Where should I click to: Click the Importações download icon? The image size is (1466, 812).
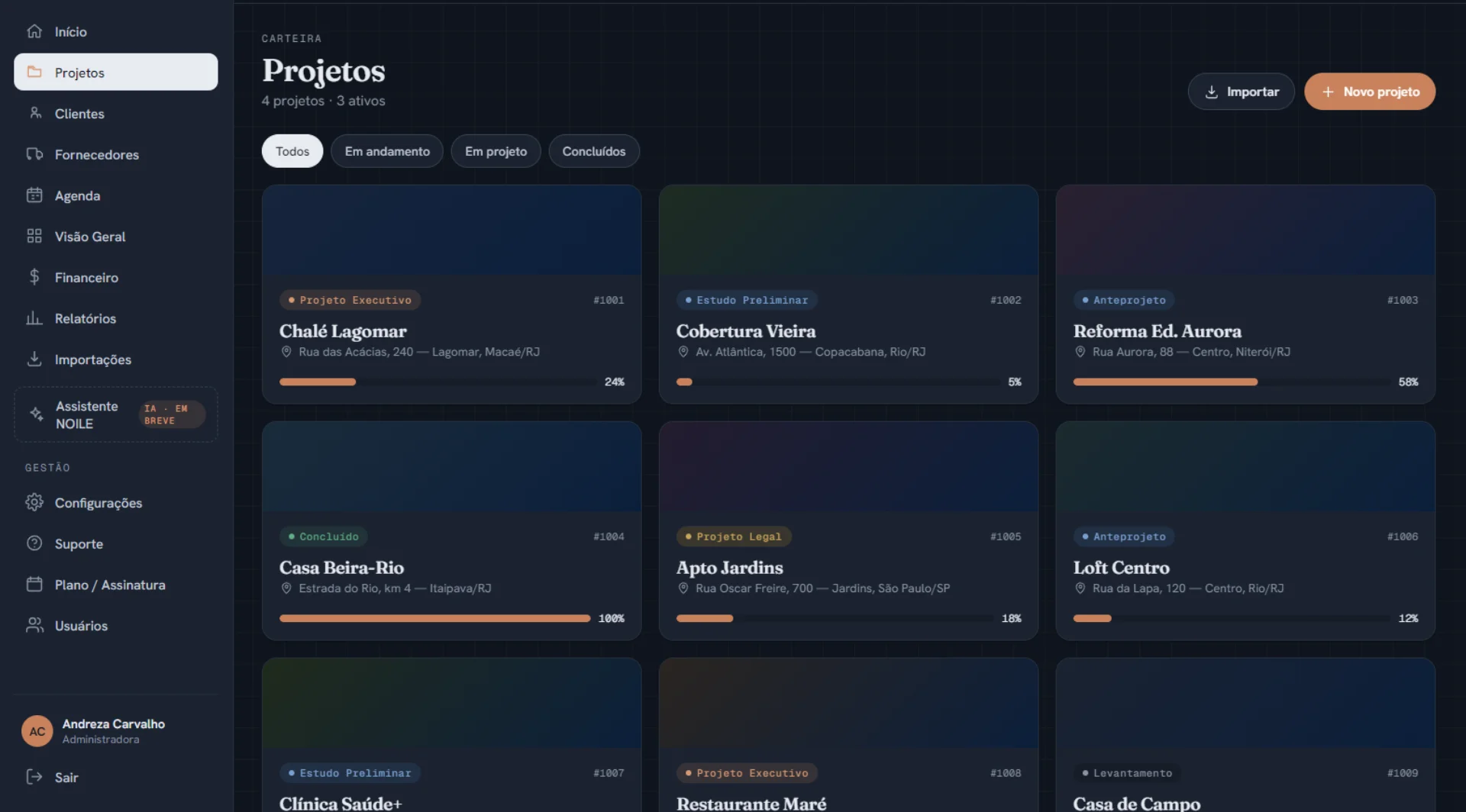click(34, 359)
